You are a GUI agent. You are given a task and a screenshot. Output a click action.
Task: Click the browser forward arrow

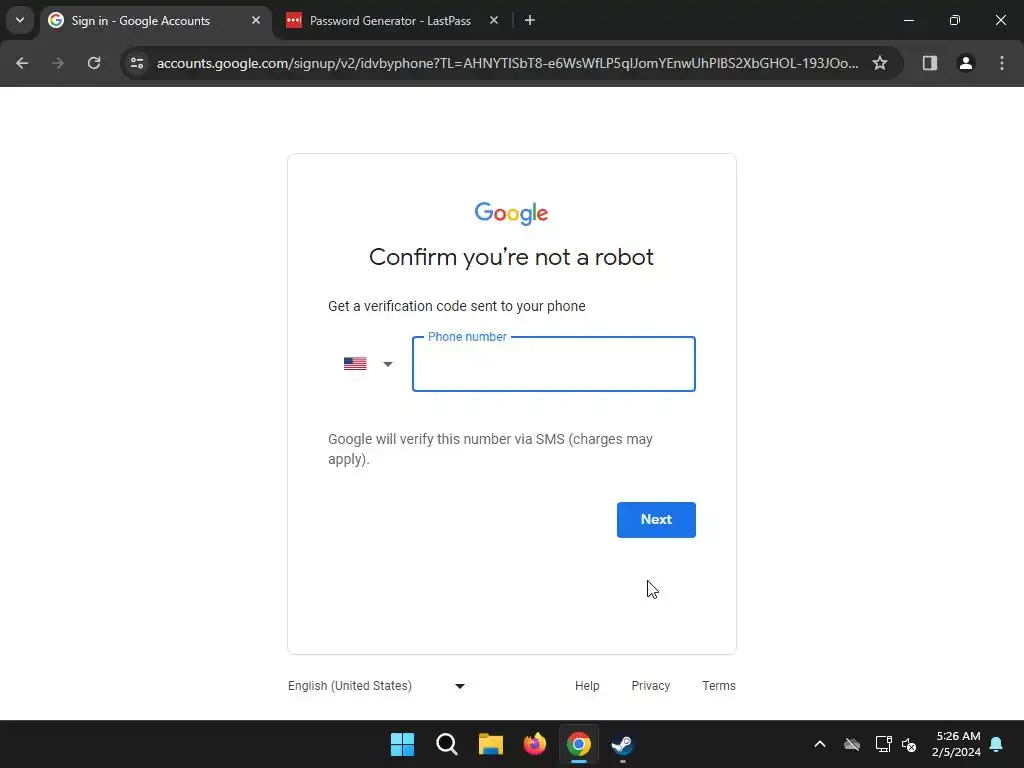pos(58,63)
